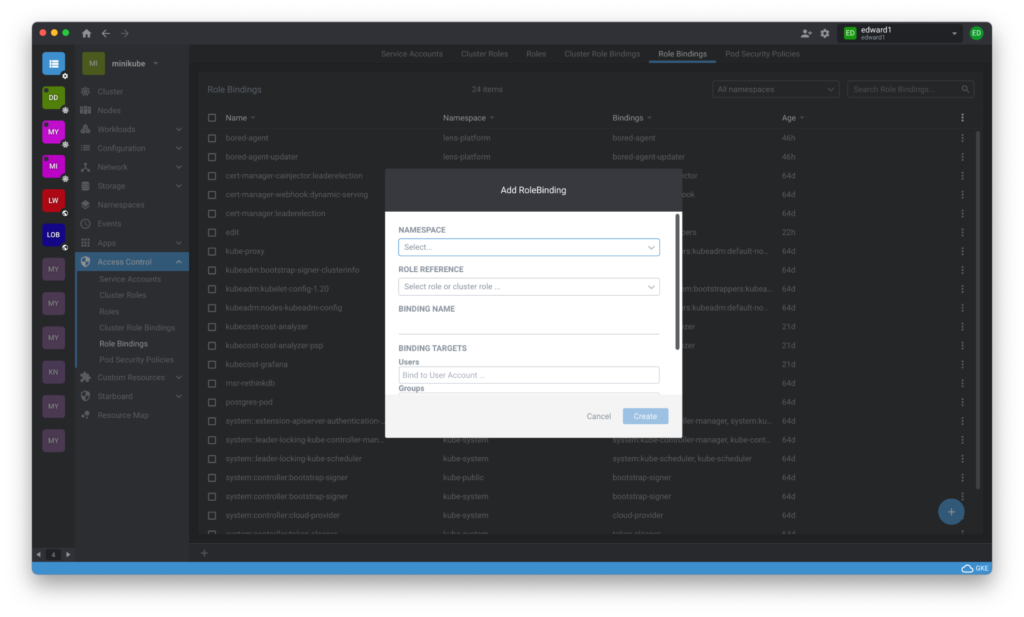Click the Cancel button in dialog

tap(598, 416)
